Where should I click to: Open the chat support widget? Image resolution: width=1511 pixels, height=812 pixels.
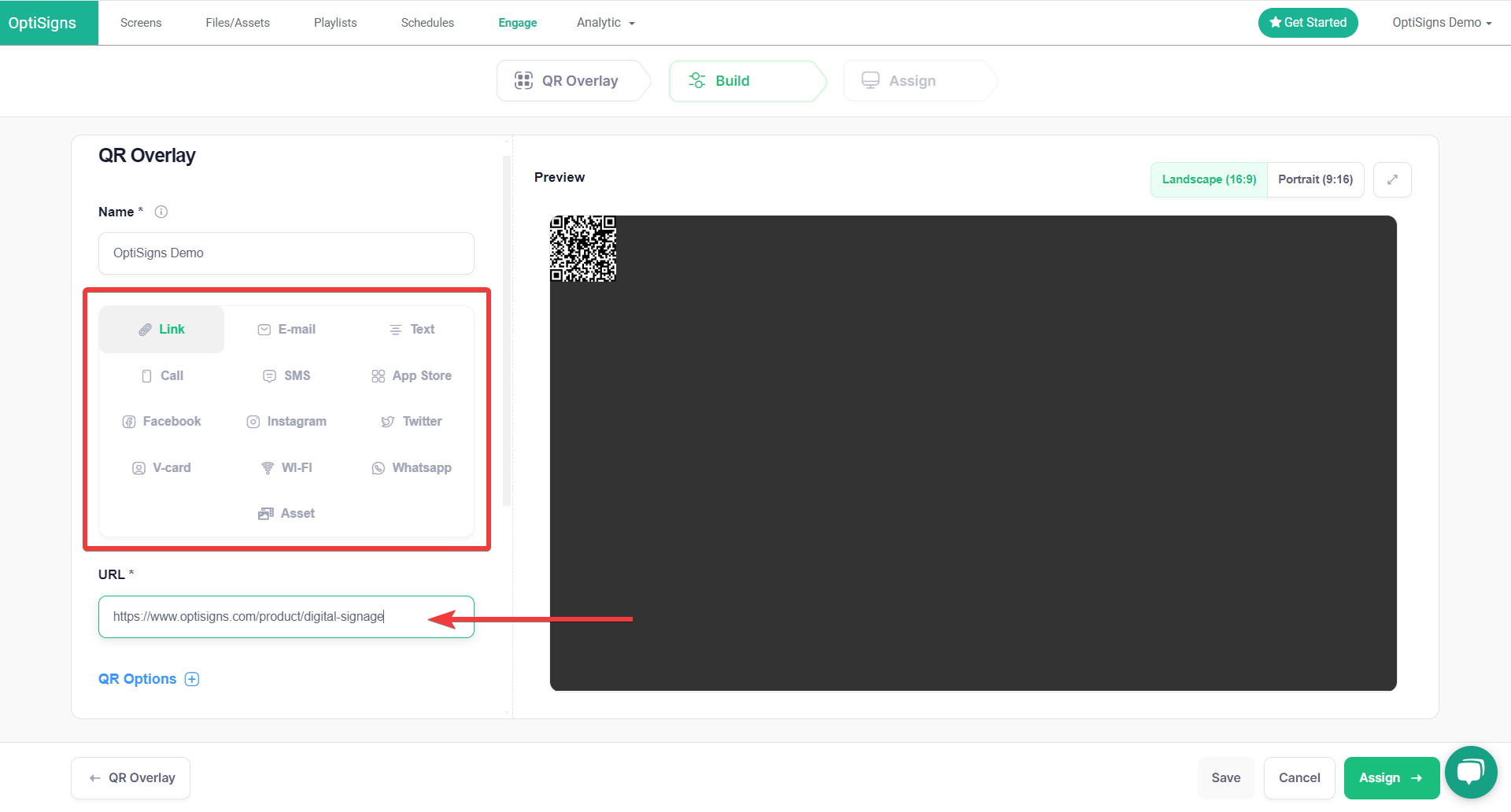[x=1471, y=772]
